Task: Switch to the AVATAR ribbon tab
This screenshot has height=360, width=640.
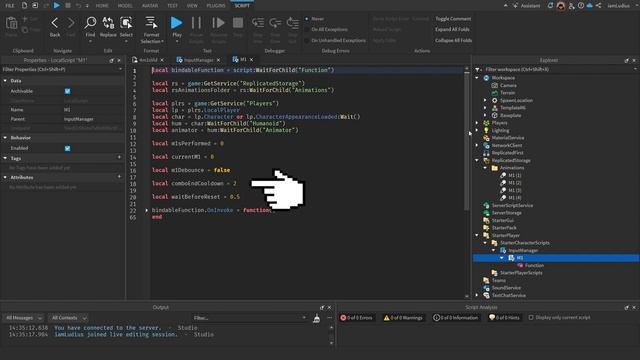Action: (x=150, y=6)
